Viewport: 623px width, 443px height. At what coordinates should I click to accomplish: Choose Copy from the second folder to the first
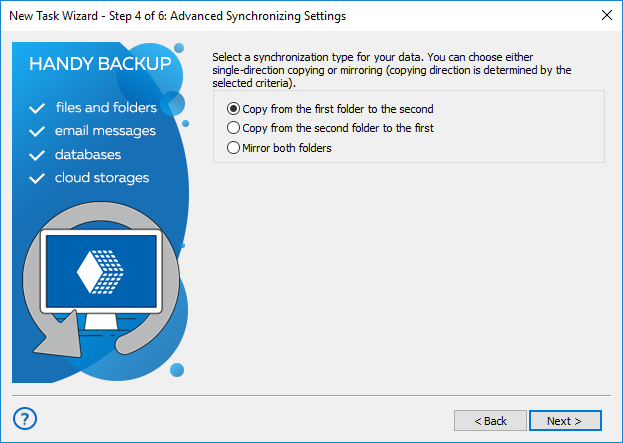tap(234, 128)
